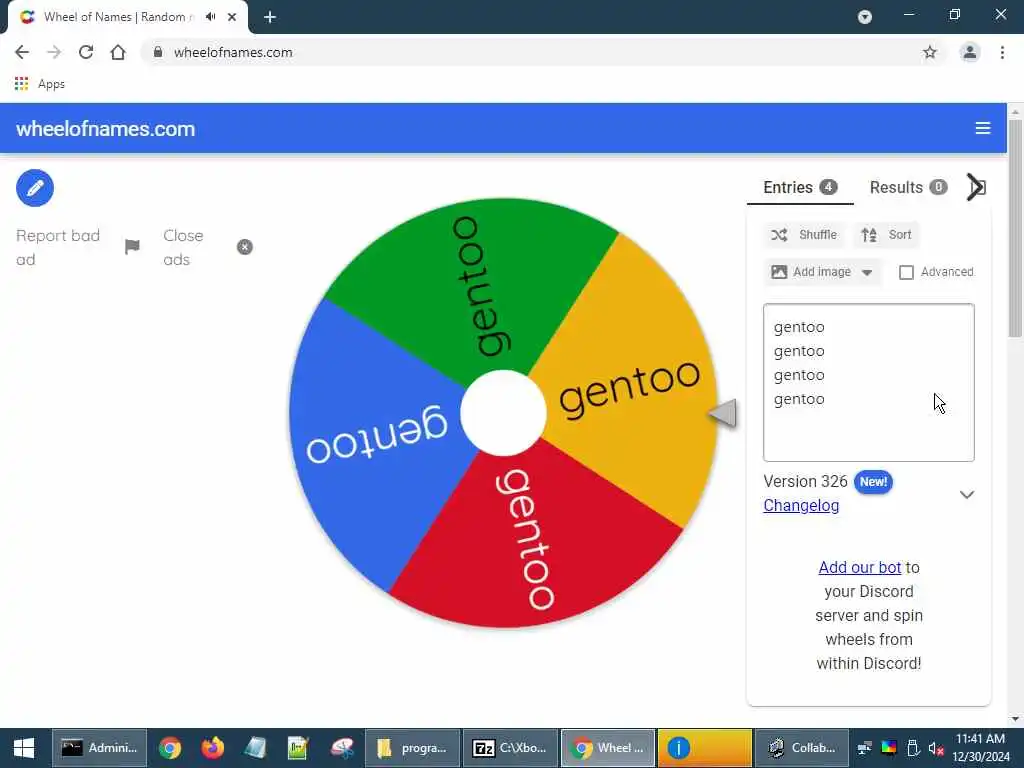The height and width of the screenshot is (768, 1024).
Task: Open Administrator command prompt taskbar item
Action: pyautogui.click(x=99, y=748)
